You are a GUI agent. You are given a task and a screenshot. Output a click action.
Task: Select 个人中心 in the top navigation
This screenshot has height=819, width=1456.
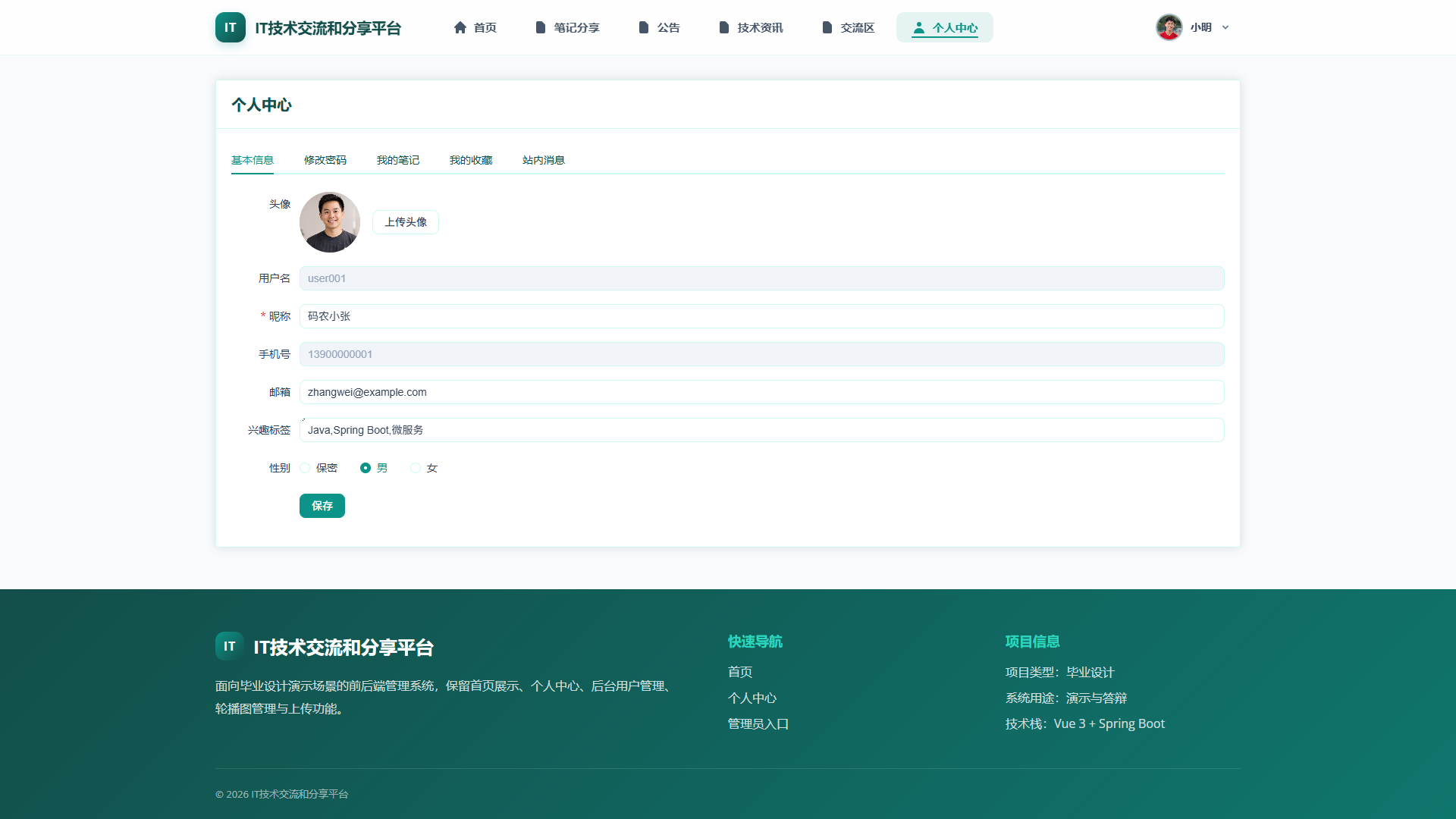point(945,27)
